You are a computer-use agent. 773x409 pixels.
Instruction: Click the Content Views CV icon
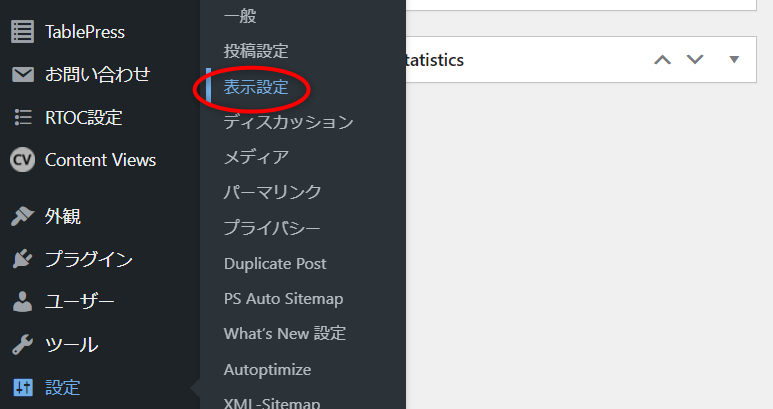(23, 160)
